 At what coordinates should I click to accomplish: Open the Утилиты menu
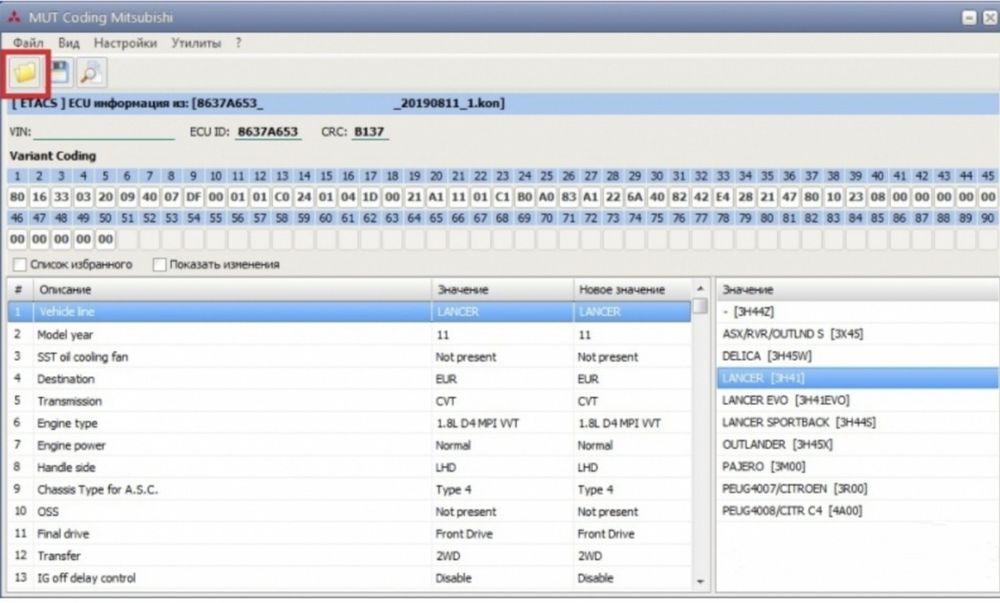(x=196, y=43)
